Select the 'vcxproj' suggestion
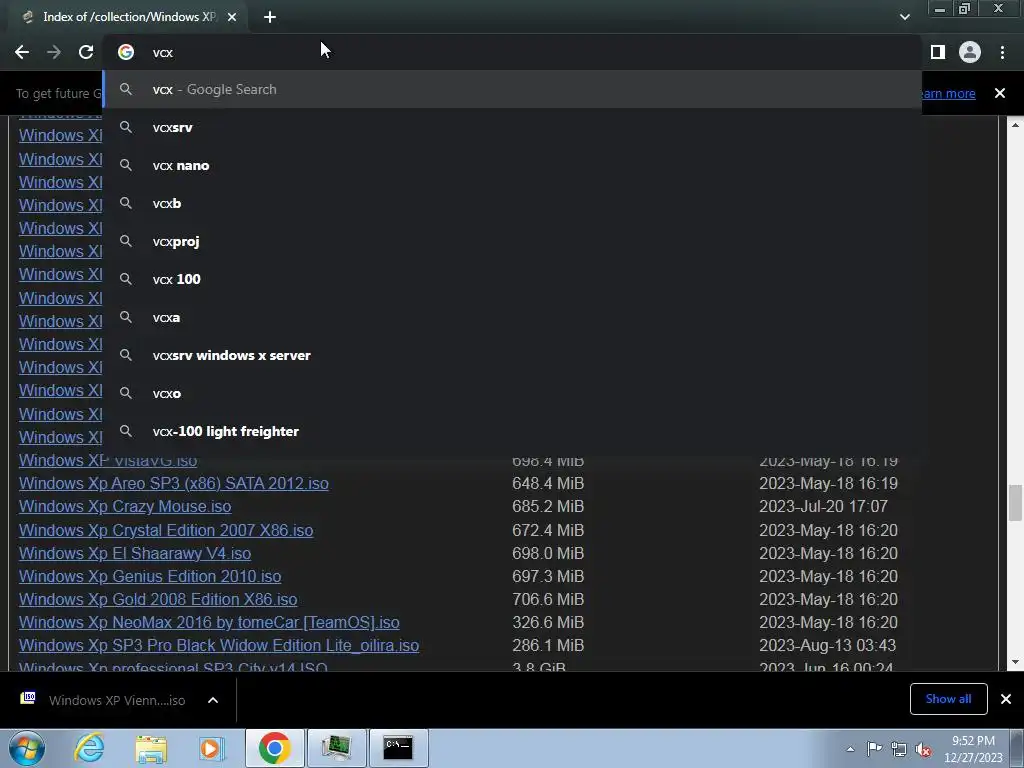The width and height of the screenshot is (1024, 768). 512,241
